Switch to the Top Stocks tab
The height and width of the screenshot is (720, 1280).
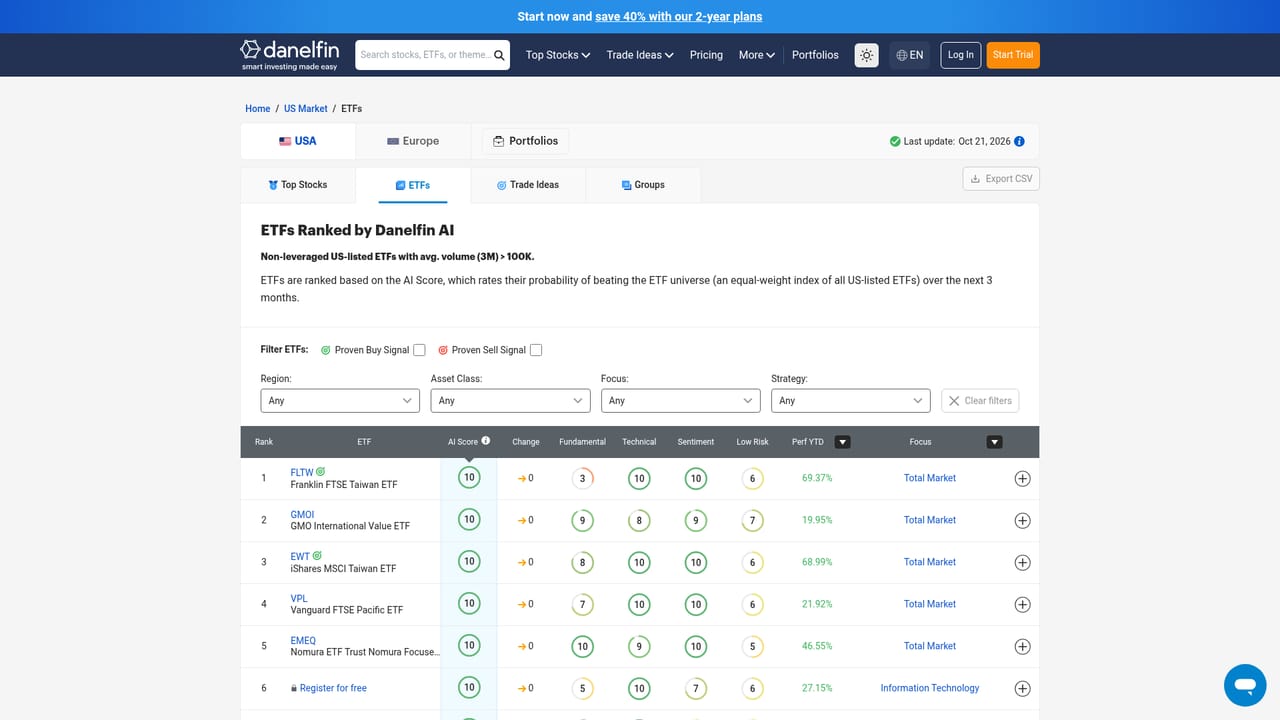(298, 185)
